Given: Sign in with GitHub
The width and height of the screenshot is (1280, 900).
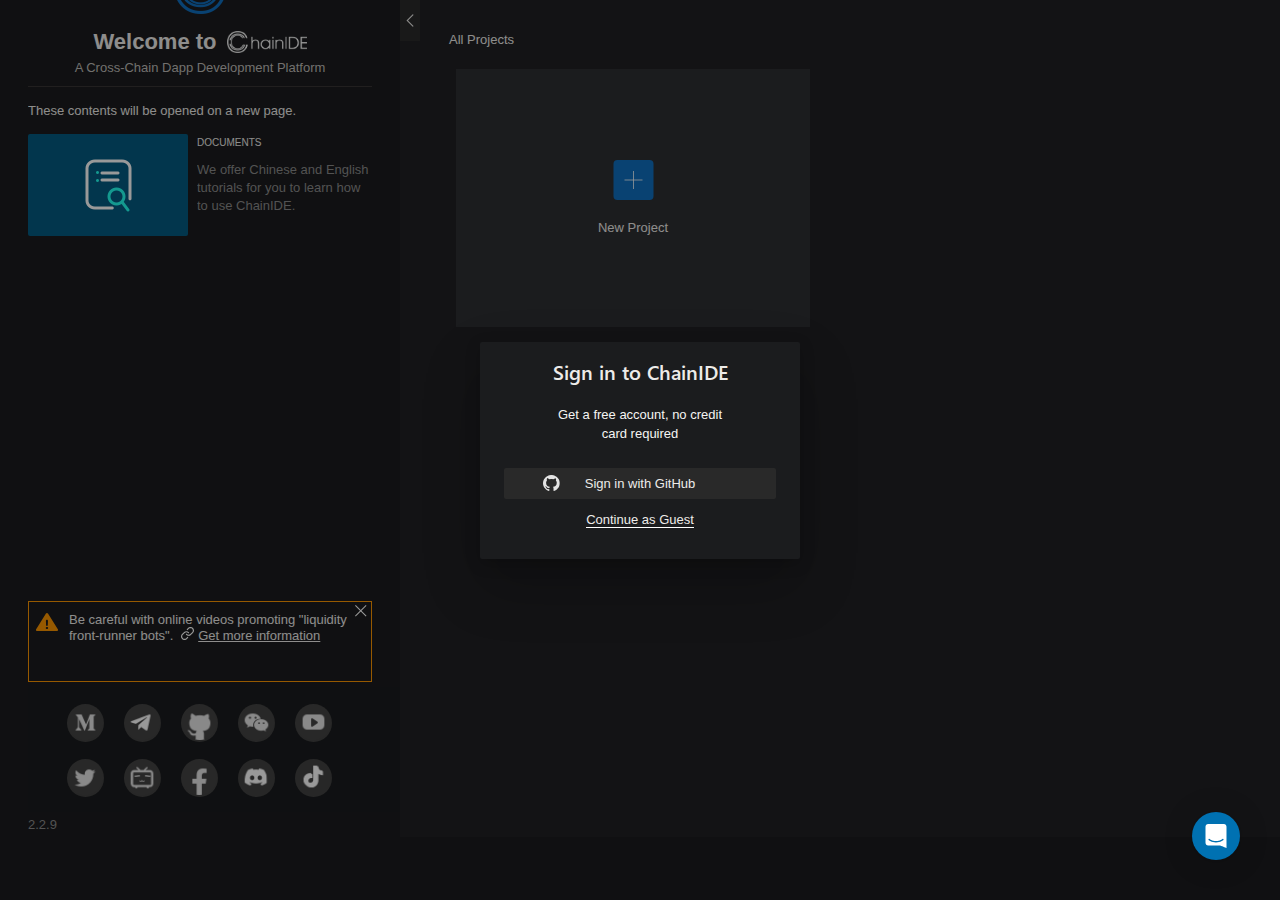Looking at the screenshot, I should pos(640,483).
